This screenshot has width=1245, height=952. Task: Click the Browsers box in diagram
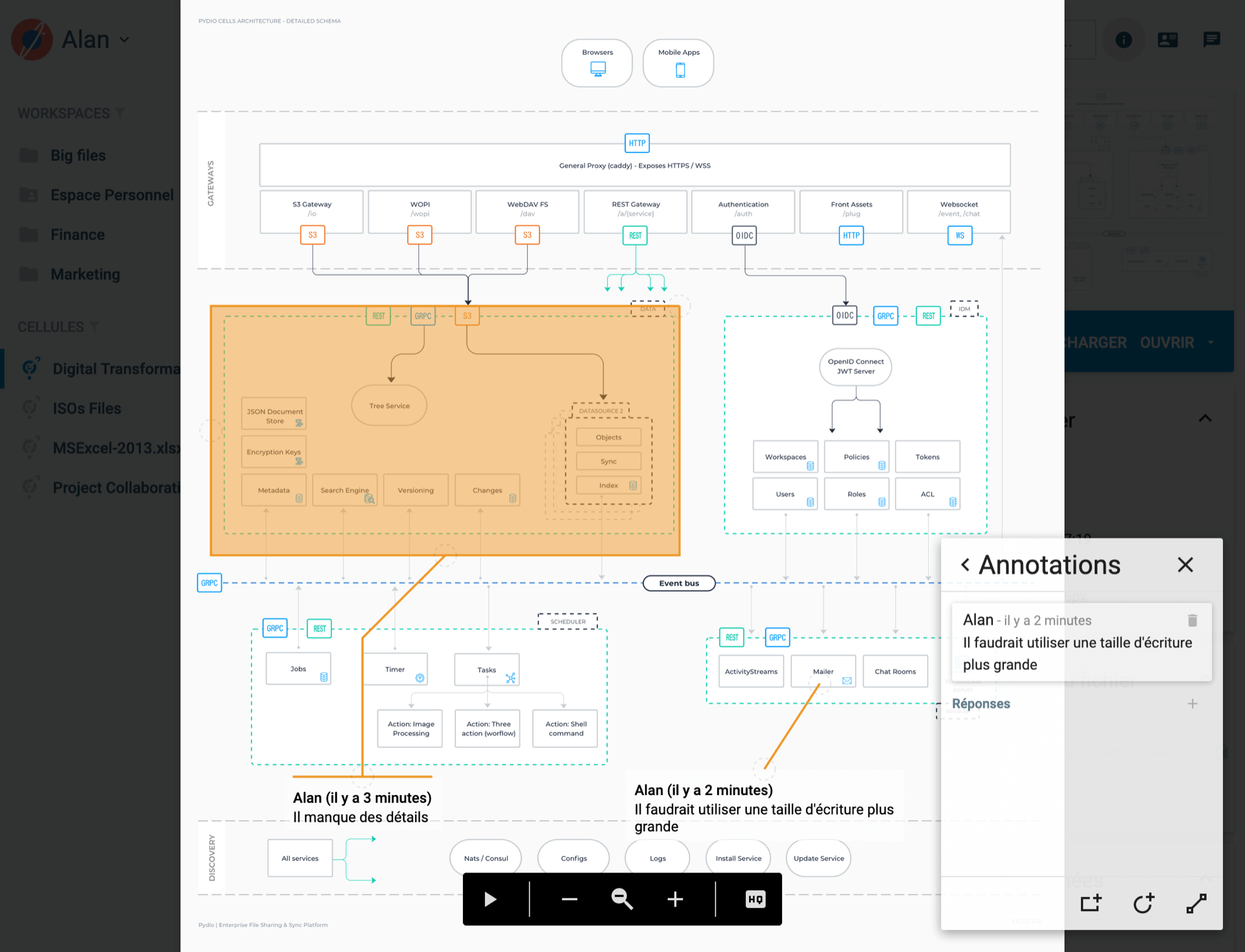[597, 63]
